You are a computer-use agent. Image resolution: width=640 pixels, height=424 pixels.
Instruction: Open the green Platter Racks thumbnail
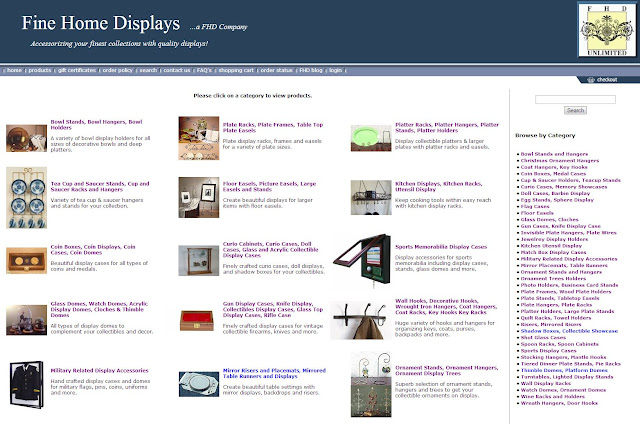(371, 138)
